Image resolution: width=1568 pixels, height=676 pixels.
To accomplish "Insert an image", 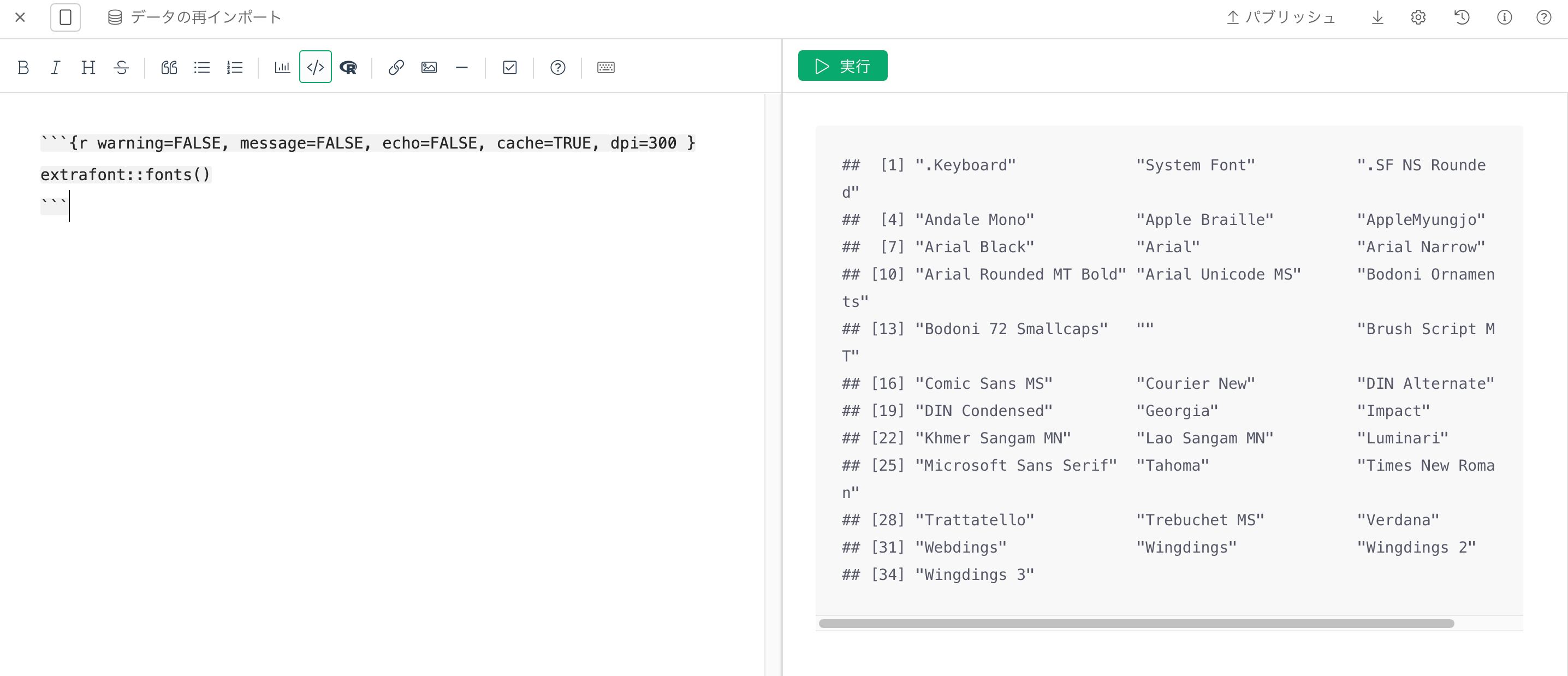I will click(x=429, y=67).
